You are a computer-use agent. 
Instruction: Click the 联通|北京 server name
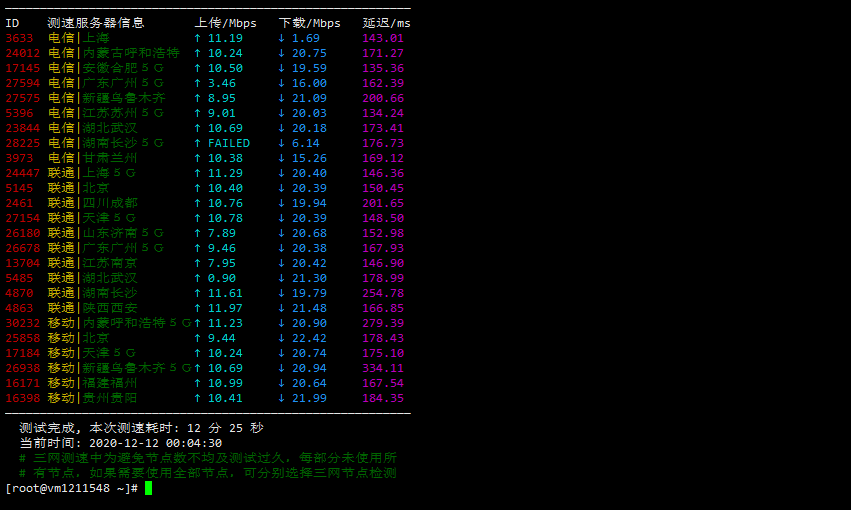point(79,188)
